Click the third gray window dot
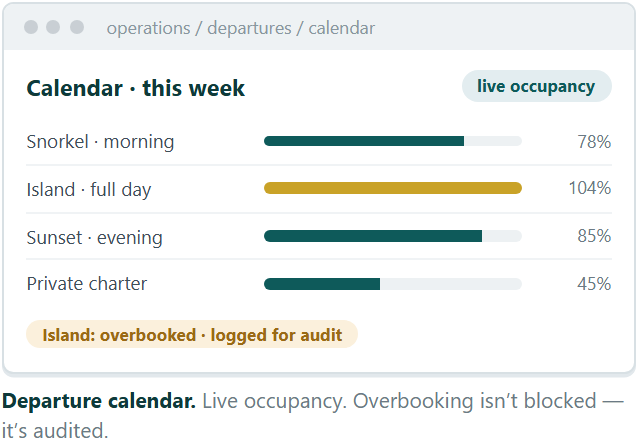 tap(77, 27)
